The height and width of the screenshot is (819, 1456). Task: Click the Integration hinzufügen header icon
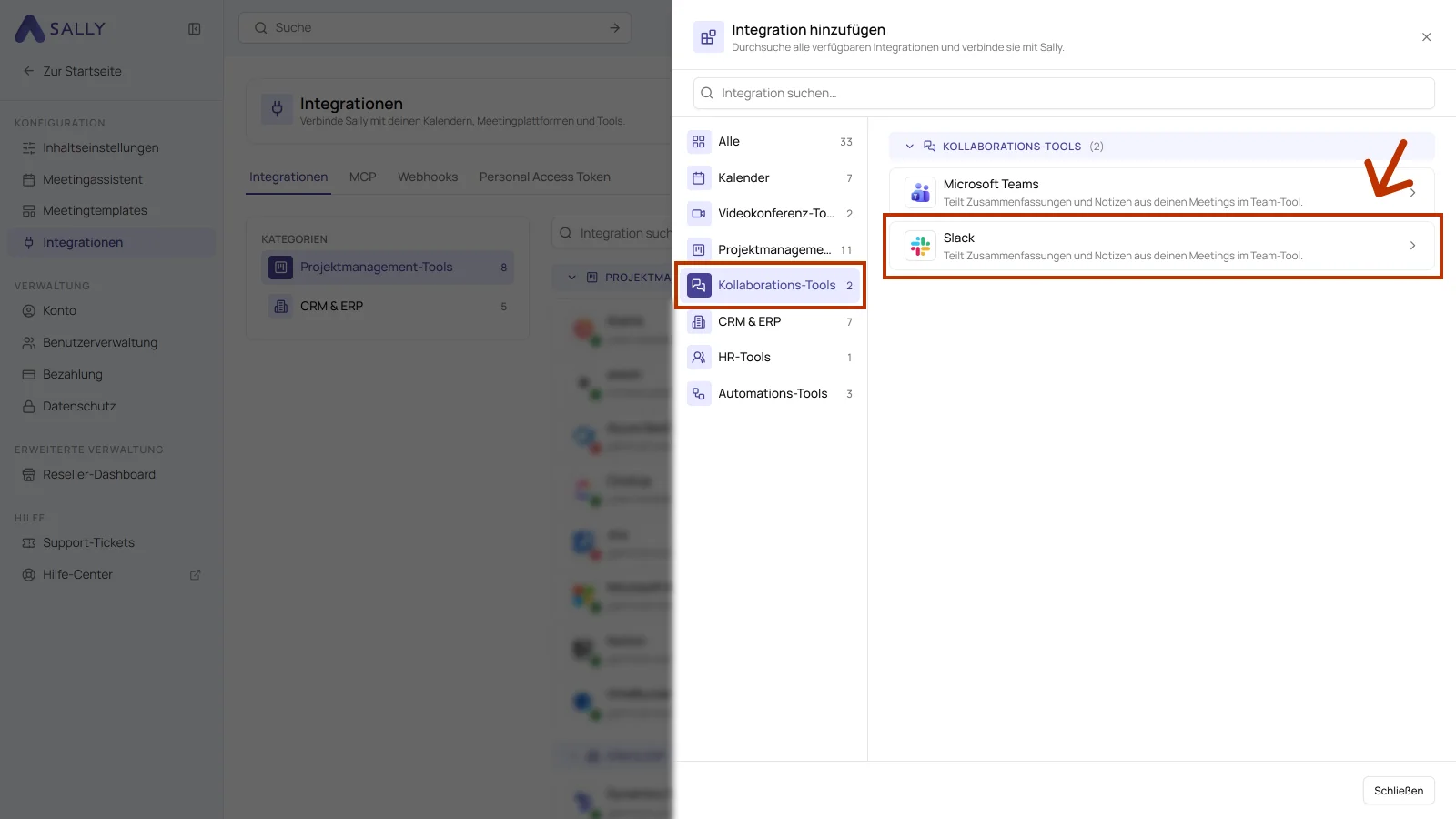point(708,37)
